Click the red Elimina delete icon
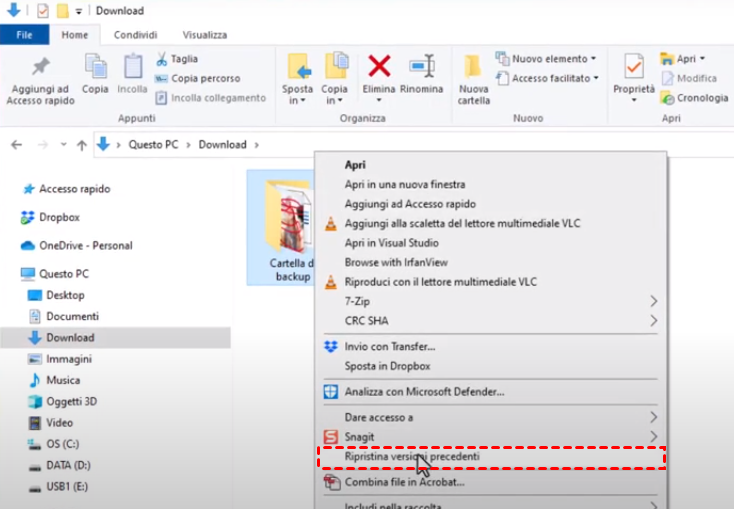Viewport: 734px width, 509px height. click(379, 67)
